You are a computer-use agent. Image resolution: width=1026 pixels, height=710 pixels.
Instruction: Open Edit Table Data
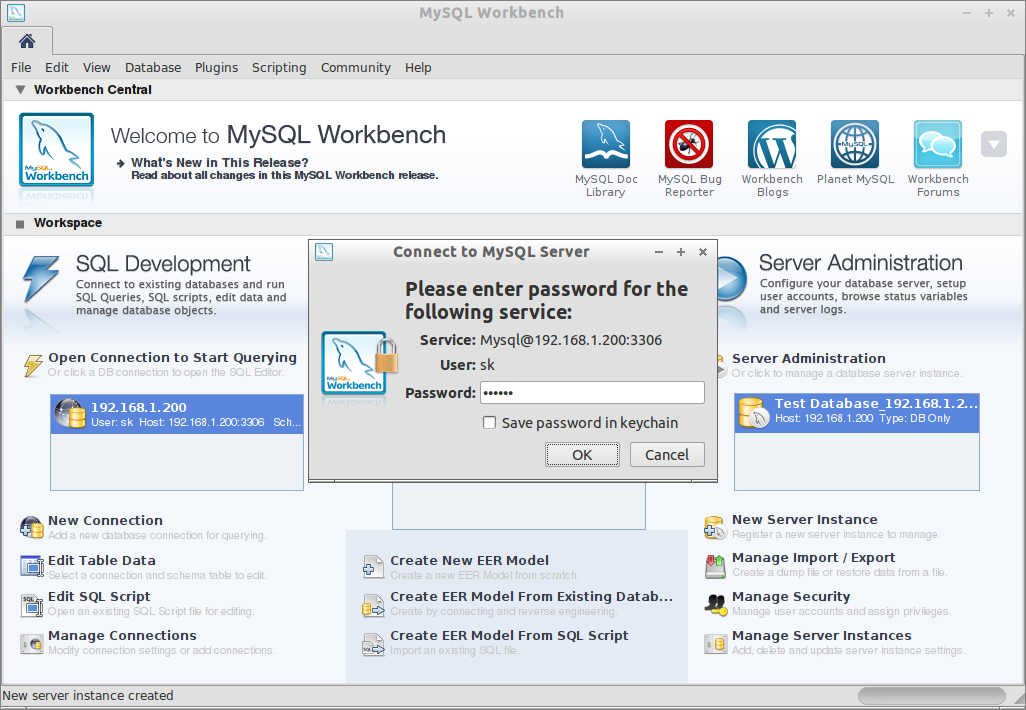coord(101,560)
